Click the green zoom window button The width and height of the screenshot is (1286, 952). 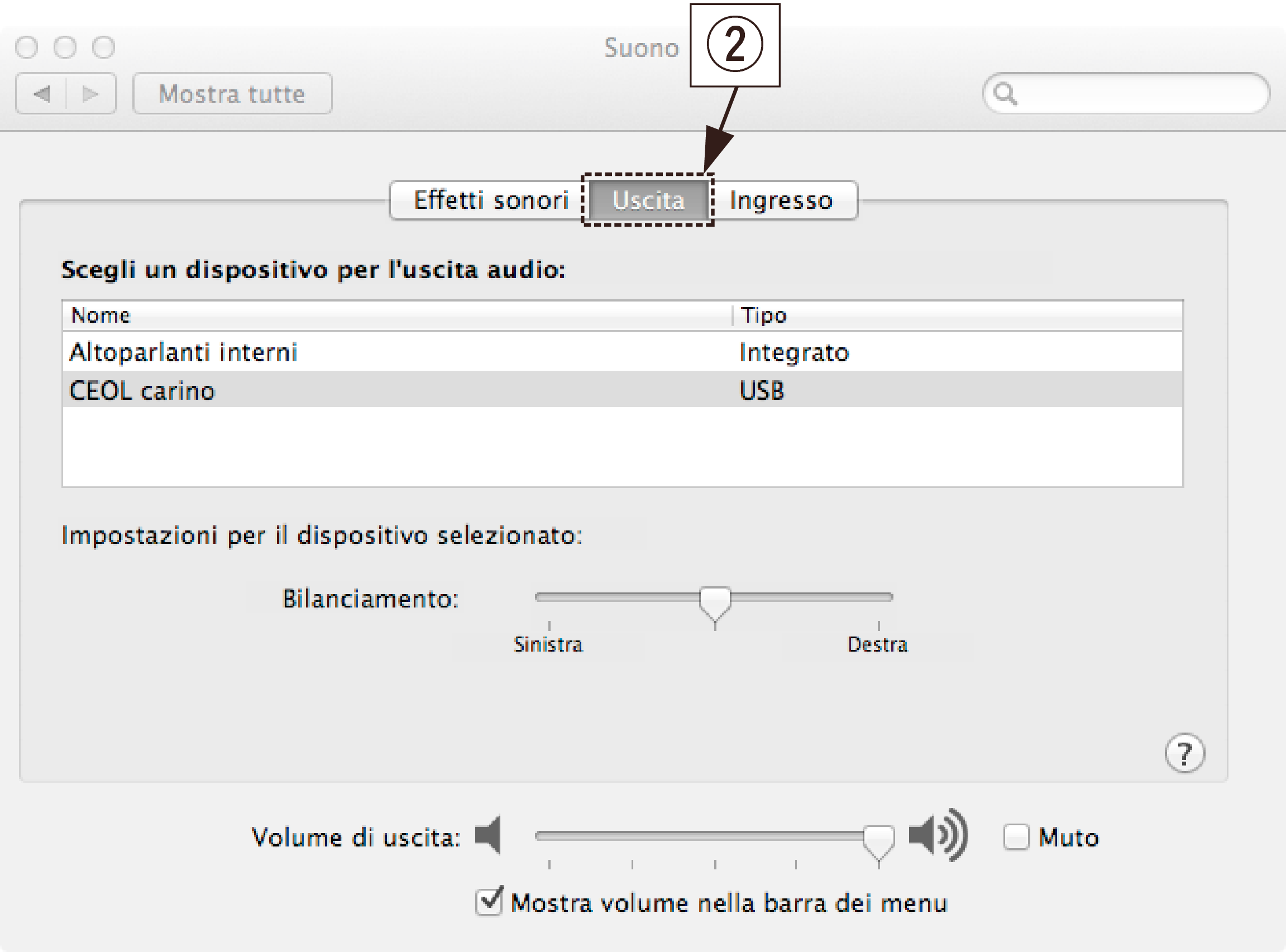[104, 47]
